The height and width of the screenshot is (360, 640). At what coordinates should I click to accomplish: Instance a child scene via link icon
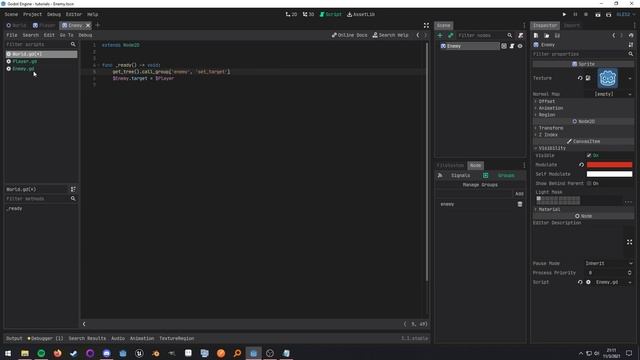pos(451,36)
